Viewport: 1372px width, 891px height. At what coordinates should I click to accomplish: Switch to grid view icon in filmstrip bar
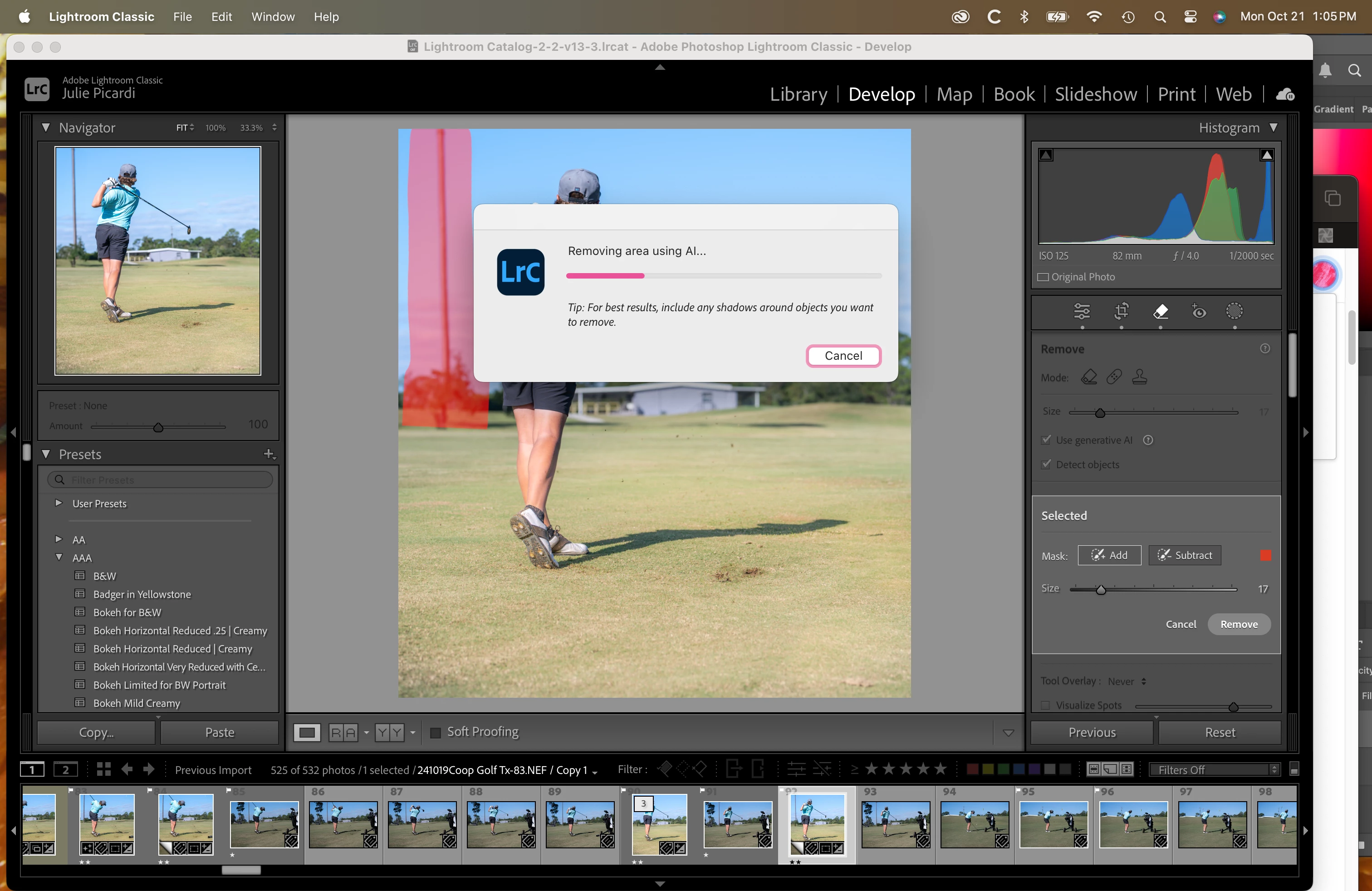click(104, 769)
